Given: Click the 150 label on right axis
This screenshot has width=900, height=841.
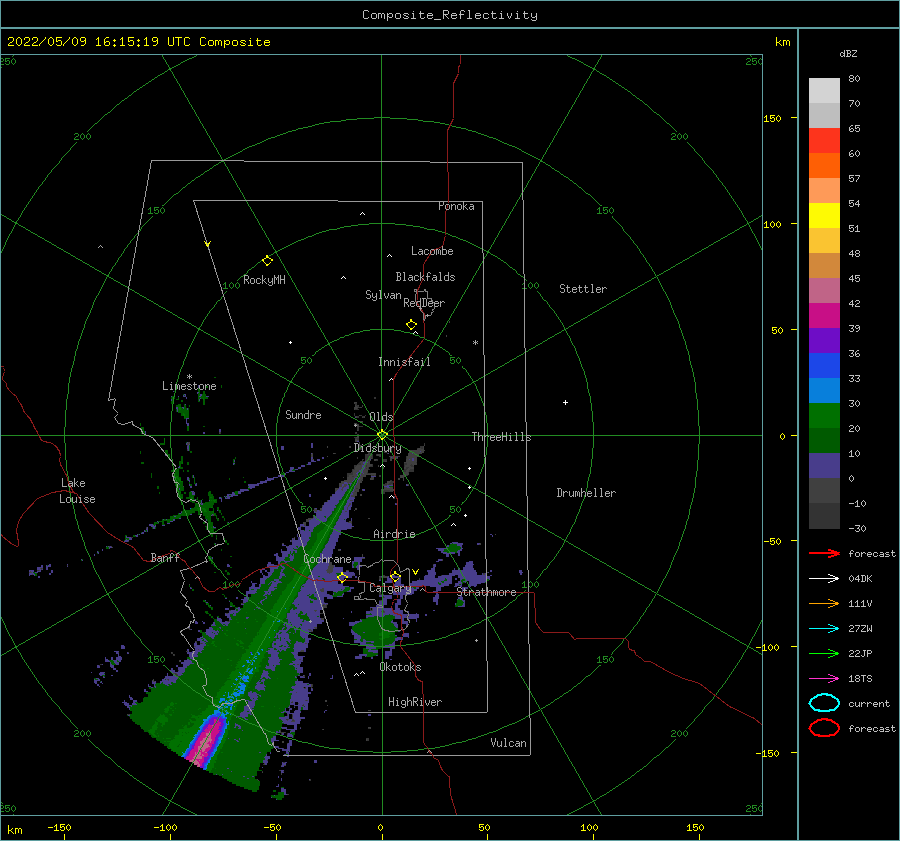Looking at the screenshot, I should 772,118.
